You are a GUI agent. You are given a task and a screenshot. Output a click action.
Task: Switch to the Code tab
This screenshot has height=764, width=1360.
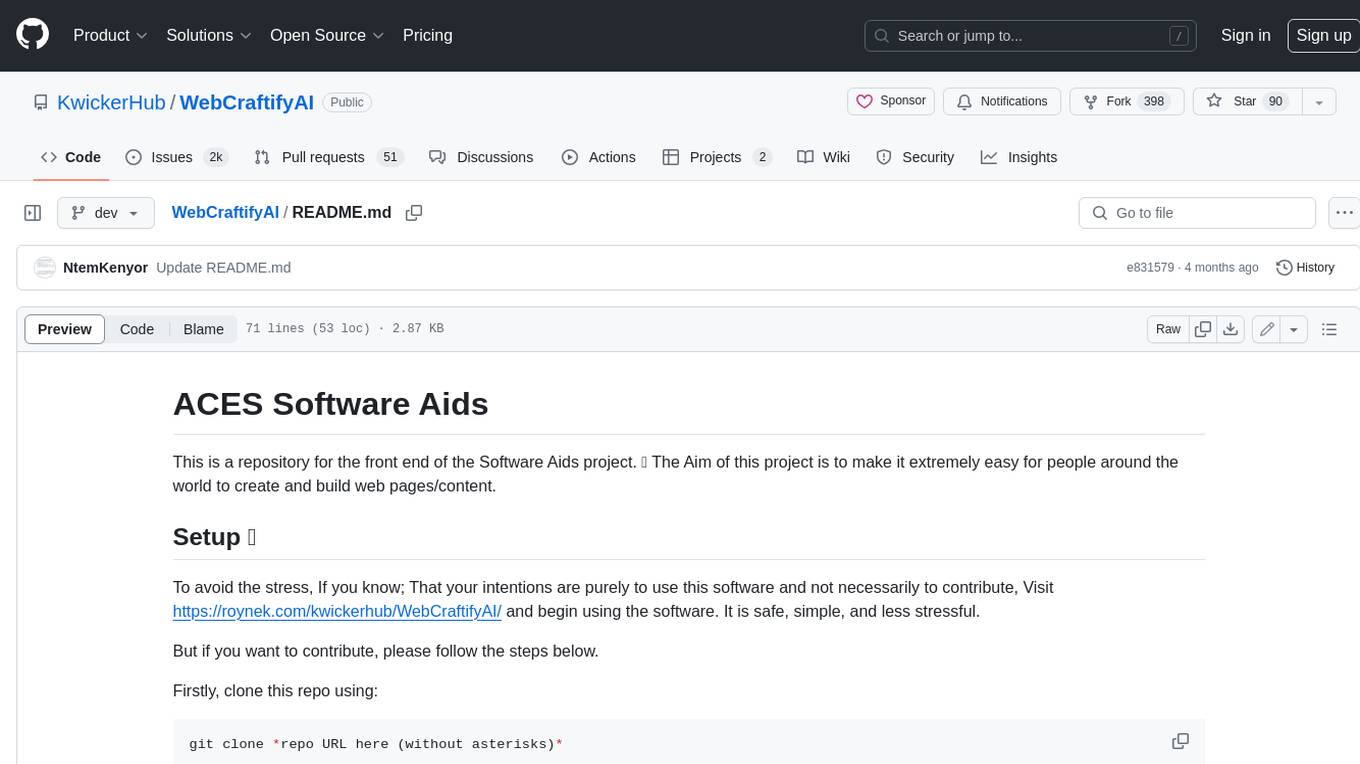coord(71,157)
